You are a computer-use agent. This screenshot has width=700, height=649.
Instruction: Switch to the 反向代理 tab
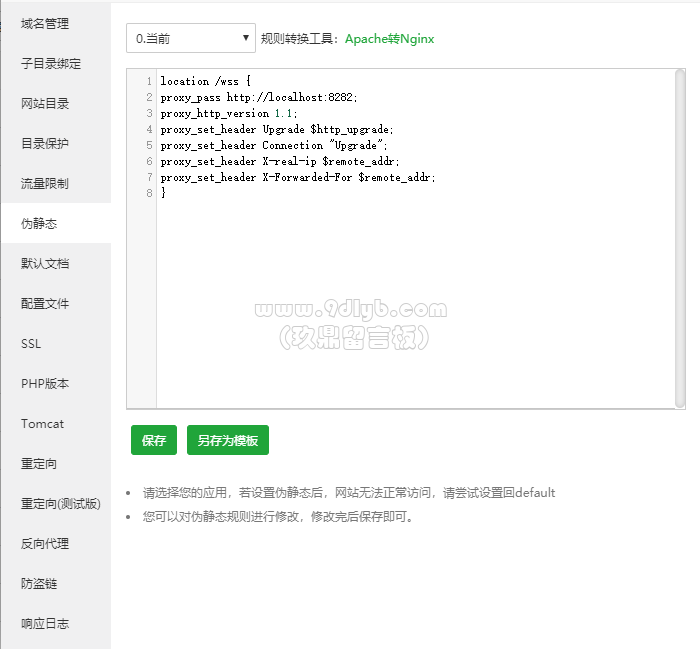[56, 544]
